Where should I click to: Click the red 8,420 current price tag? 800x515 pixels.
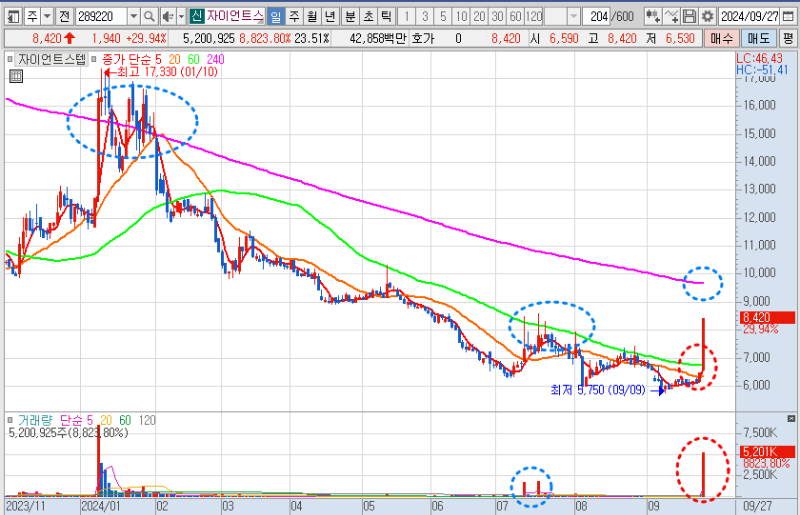[768, 318]
